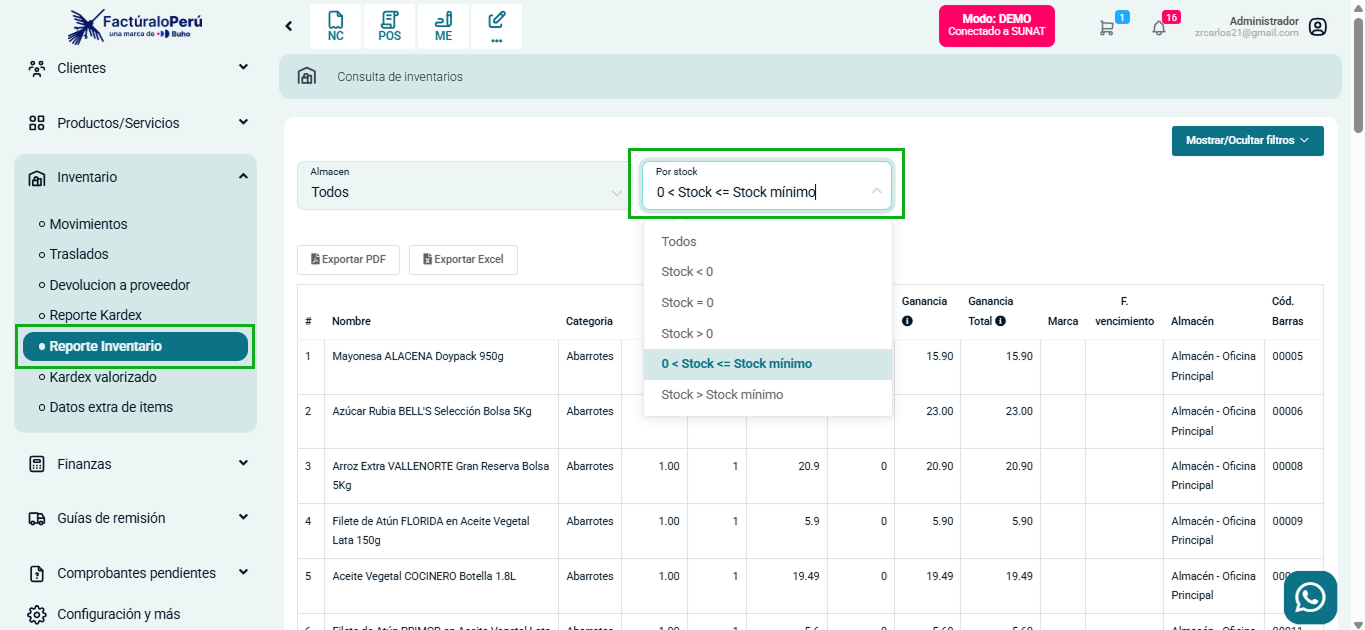This screenshot has width=1365, height=630.
Task: Open the Administrador profile icon
Action: [x=1317, y=27]
